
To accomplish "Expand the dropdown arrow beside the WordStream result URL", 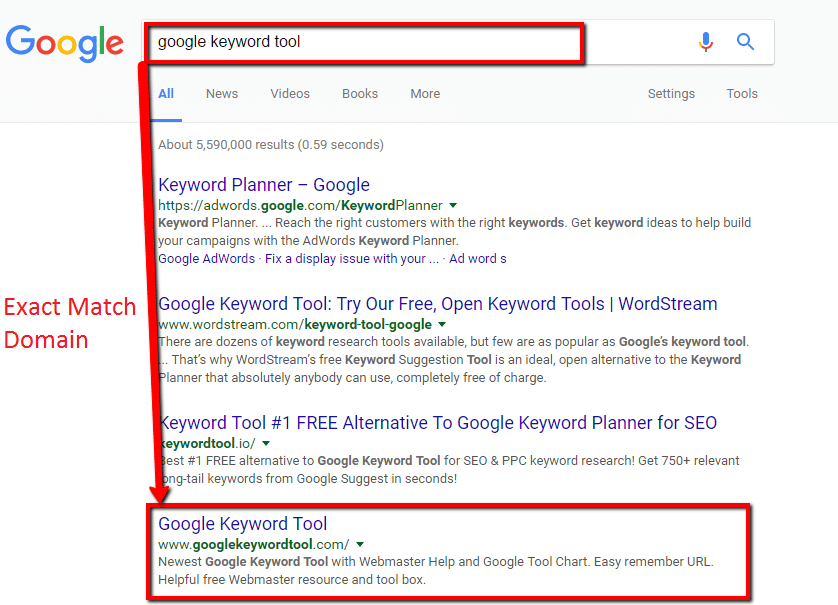I will pyautogui.click(x=440, y=323).
